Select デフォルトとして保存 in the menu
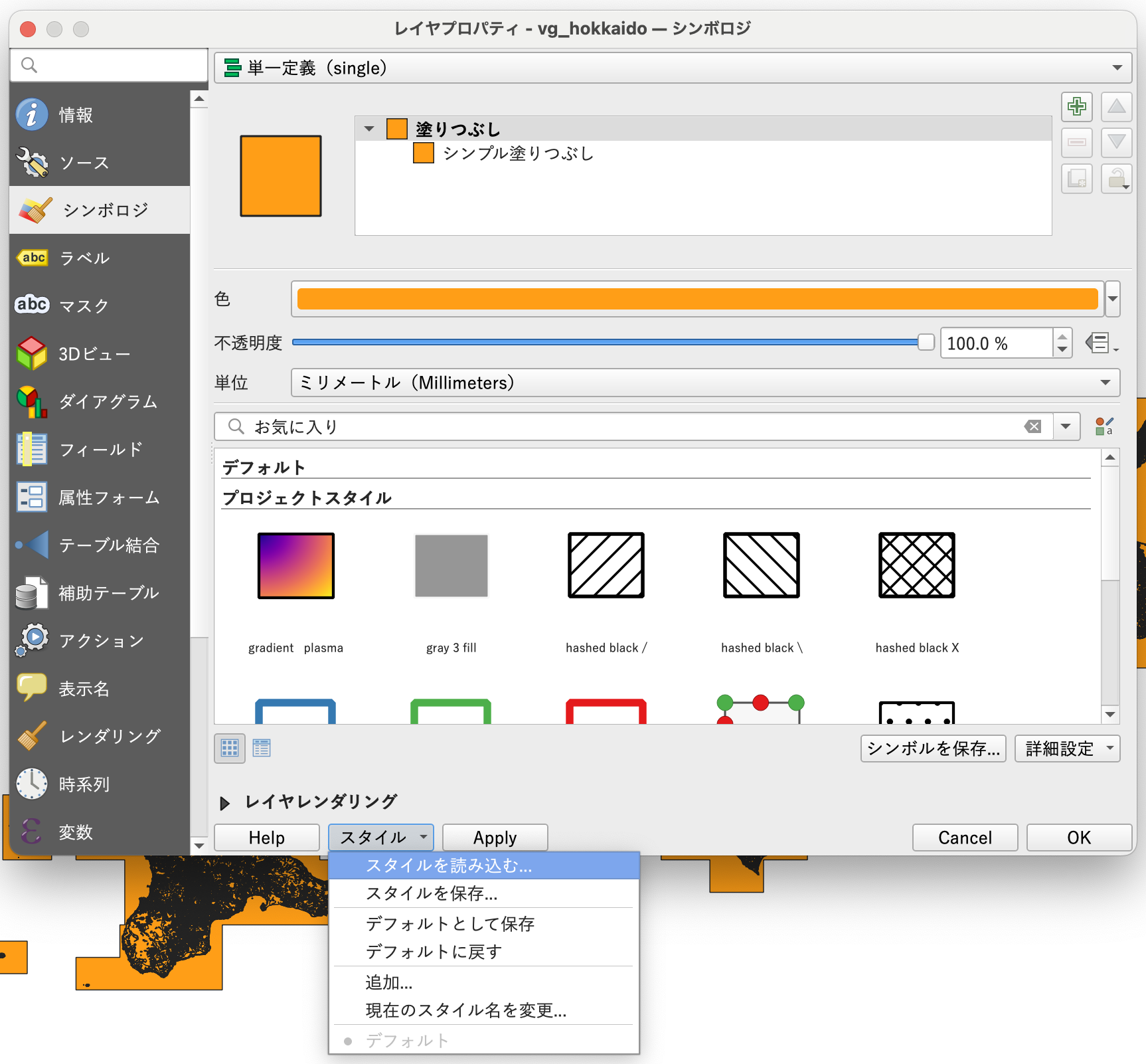Screen dimensions: 1146x1064 [451, 923]
